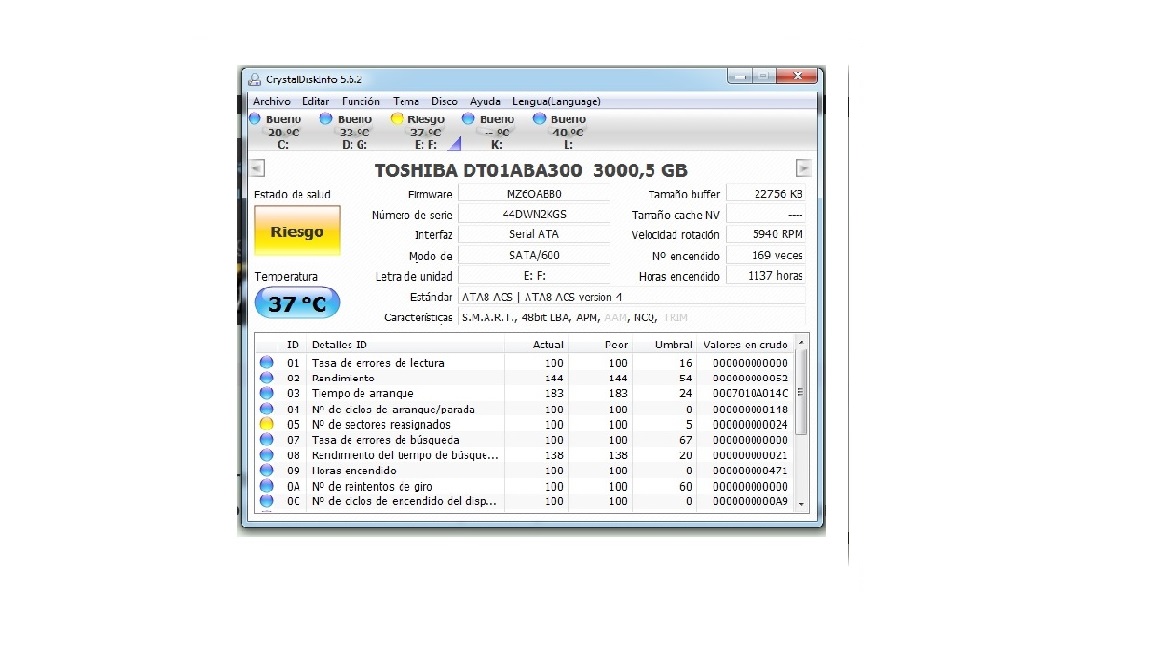Click the Tamaño caché NV value field
The image size is (1152, 648).
tap(766, 215)
